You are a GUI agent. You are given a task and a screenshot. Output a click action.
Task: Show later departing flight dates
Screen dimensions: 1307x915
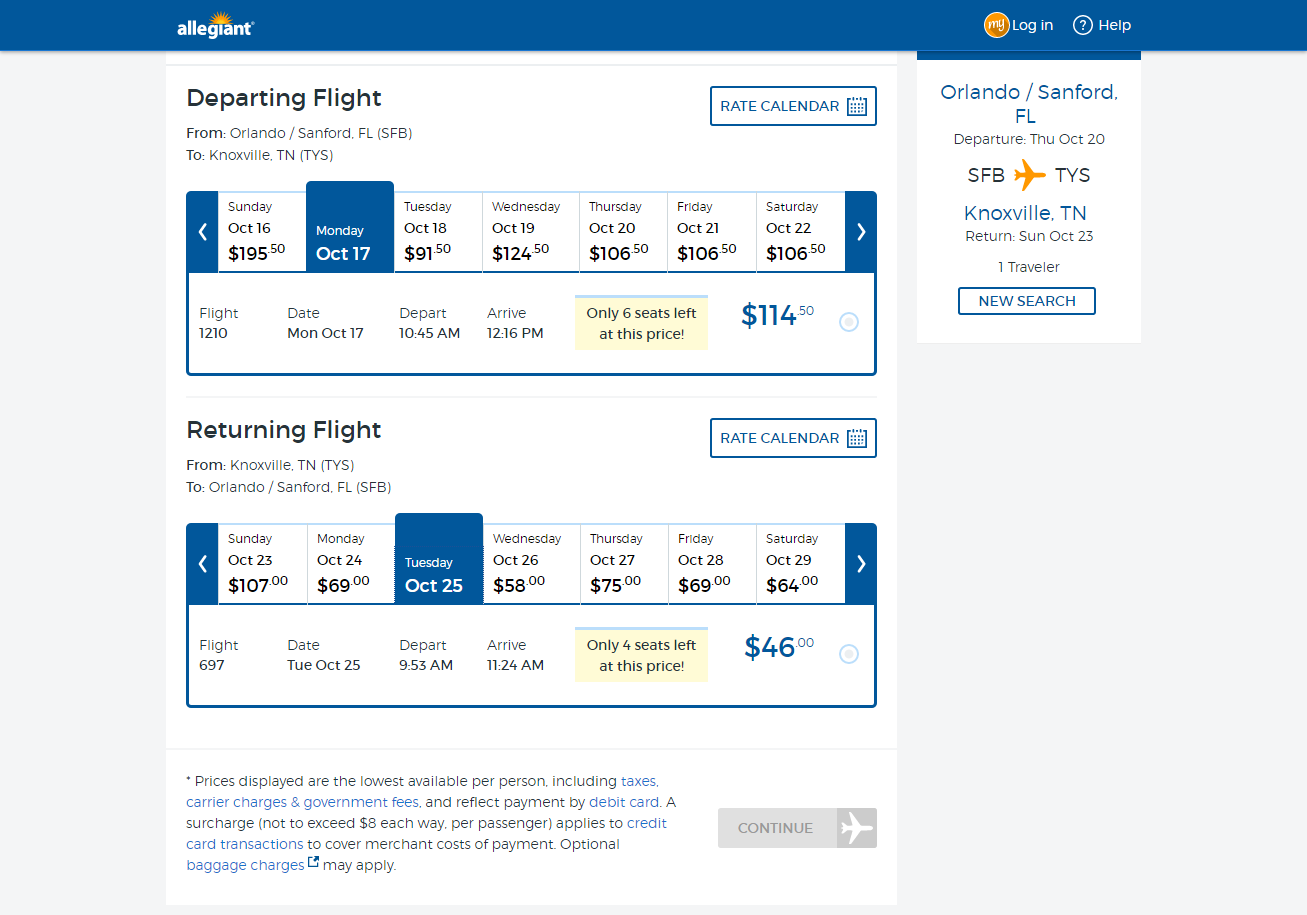tap(861, 232)
